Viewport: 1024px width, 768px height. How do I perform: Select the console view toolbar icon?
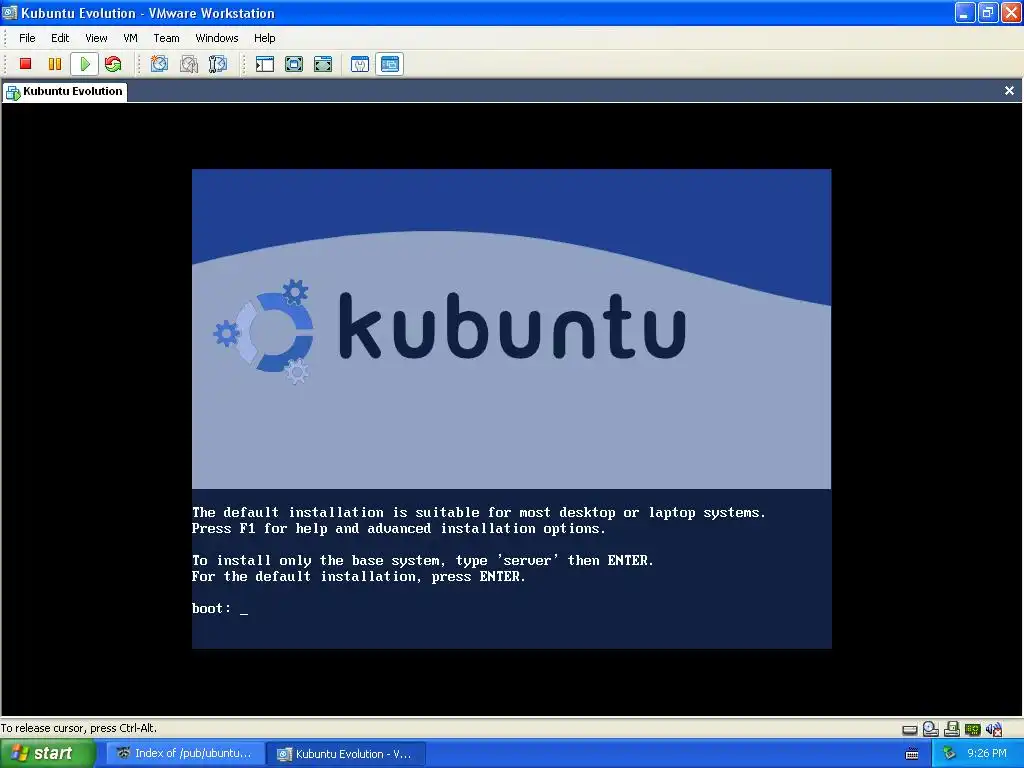(x=389, y=64)
